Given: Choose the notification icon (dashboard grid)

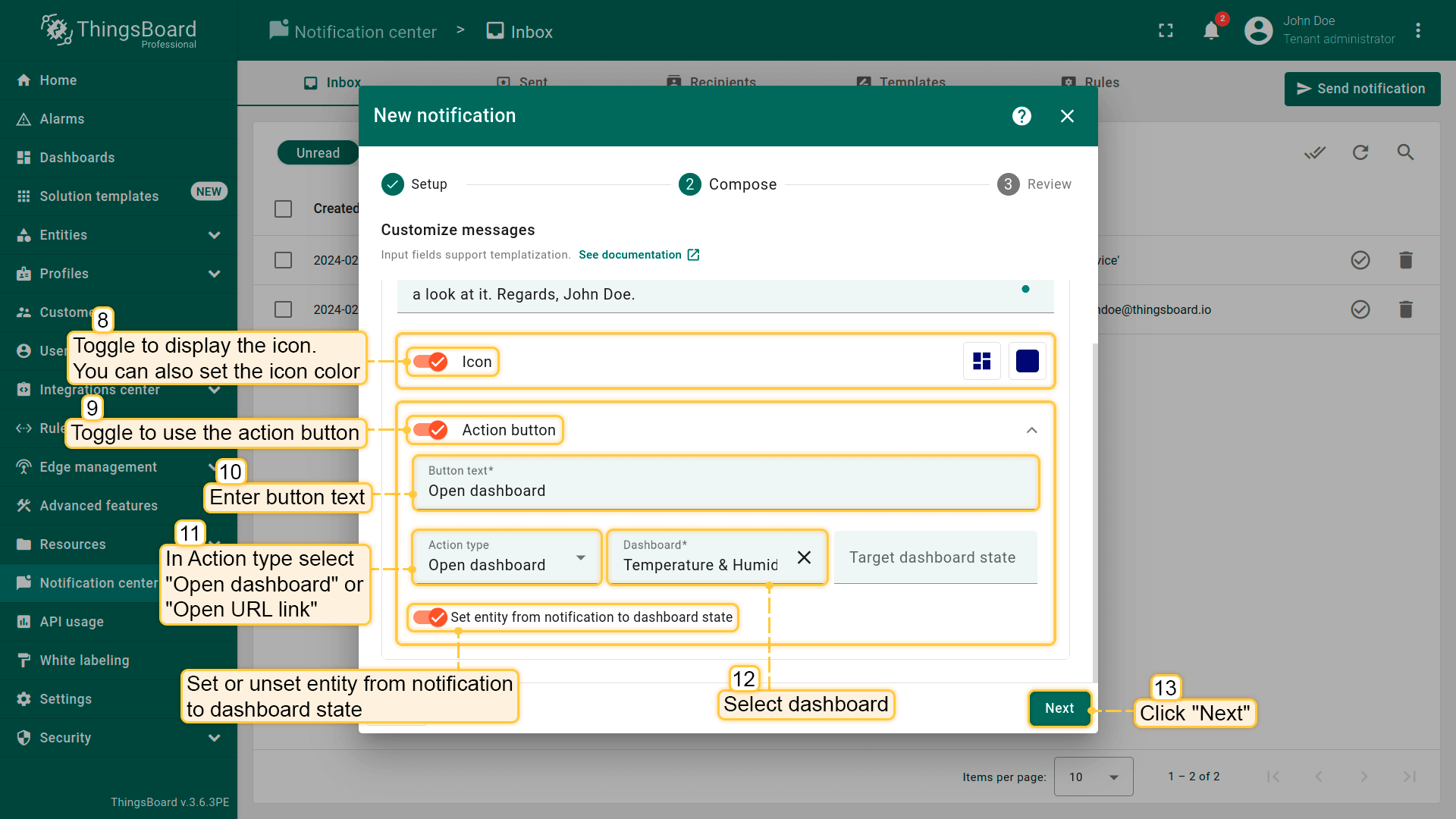Looking at the screenshot, I should pos(981,362).
